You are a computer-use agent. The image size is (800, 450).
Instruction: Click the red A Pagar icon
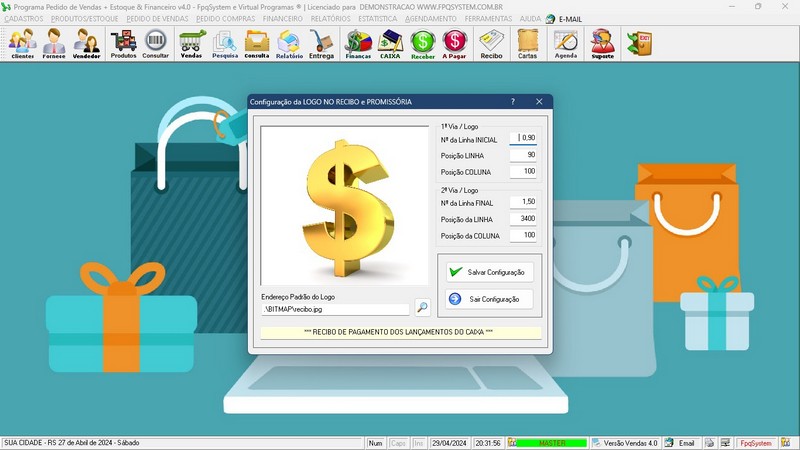pos(454,44)
